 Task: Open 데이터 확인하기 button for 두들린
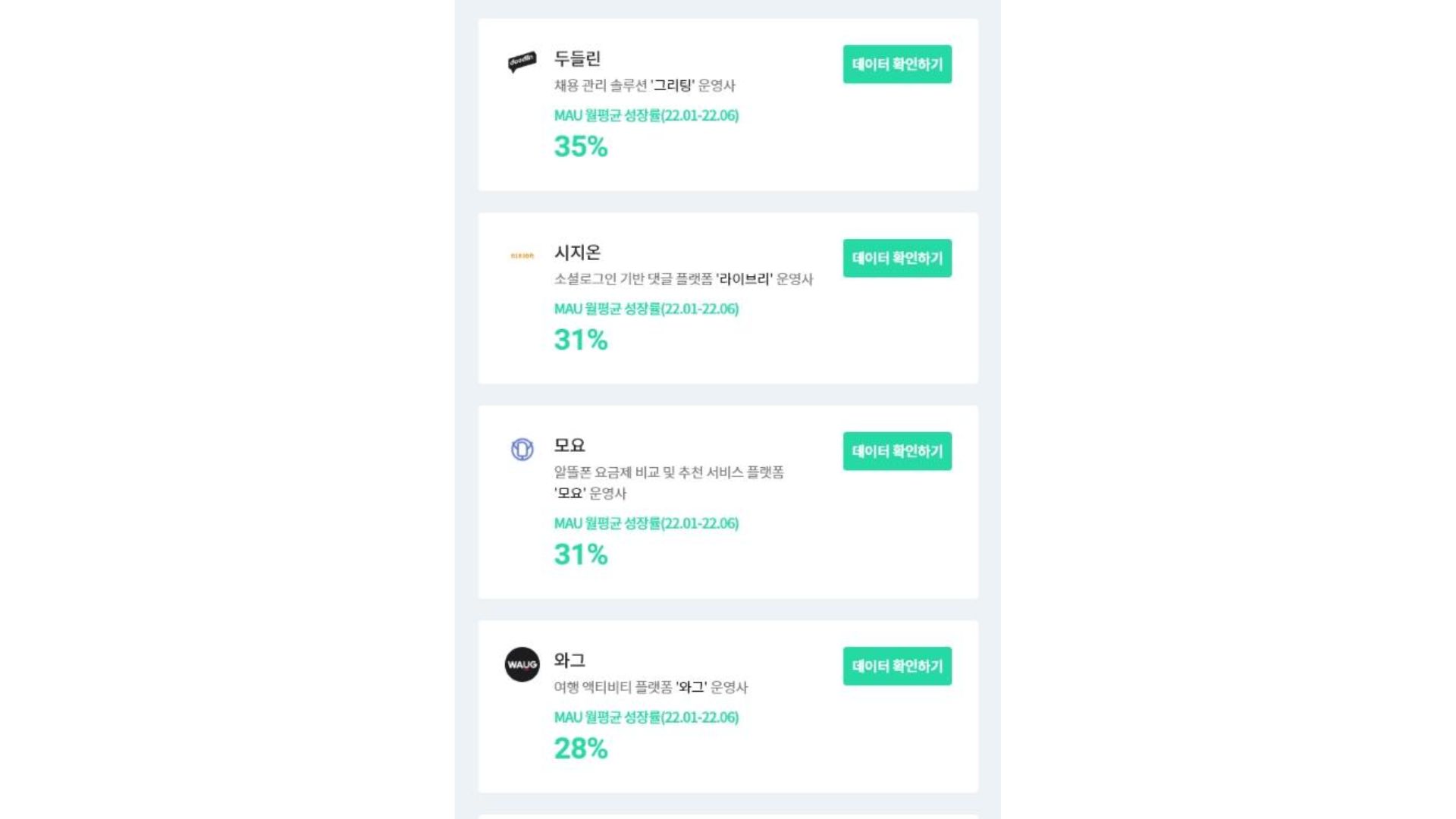click(x=897, y=64)
